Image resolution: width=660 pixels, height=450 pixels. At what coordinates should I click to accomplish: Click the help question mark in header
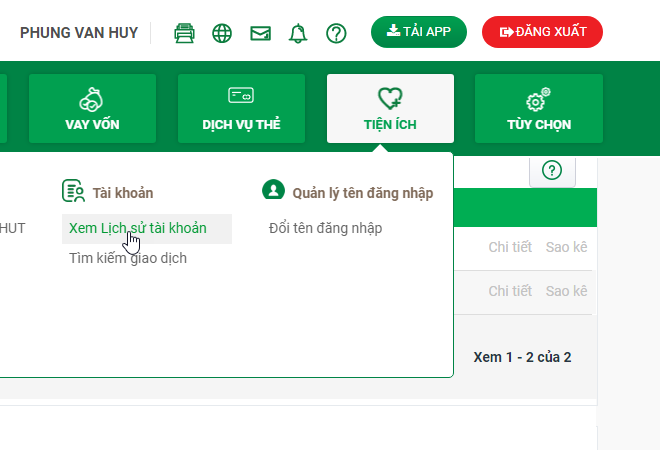point(336,33)
